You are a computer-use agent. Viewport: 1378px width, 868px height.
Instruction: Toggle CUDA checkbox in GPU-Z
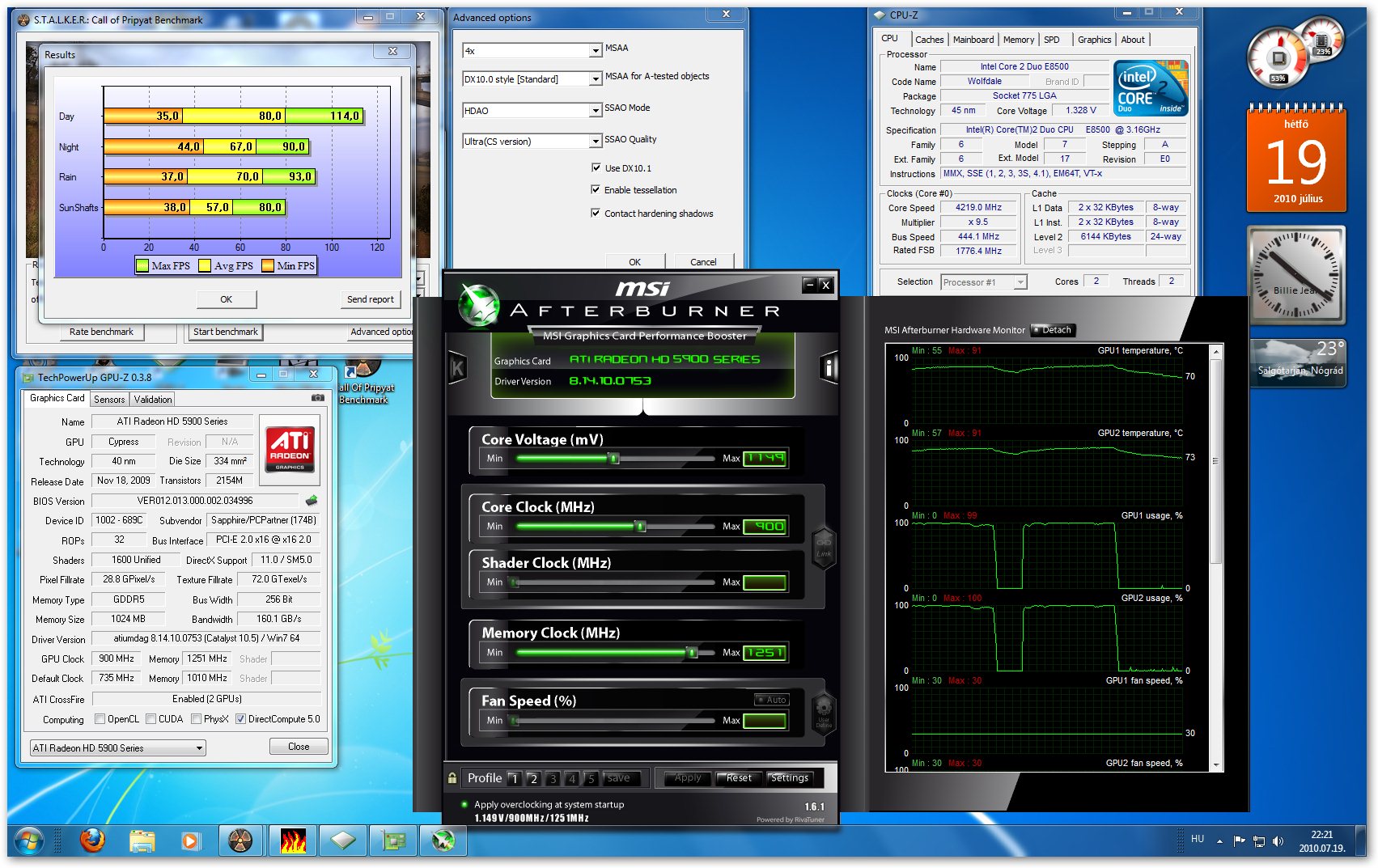[x=151, y=718]
